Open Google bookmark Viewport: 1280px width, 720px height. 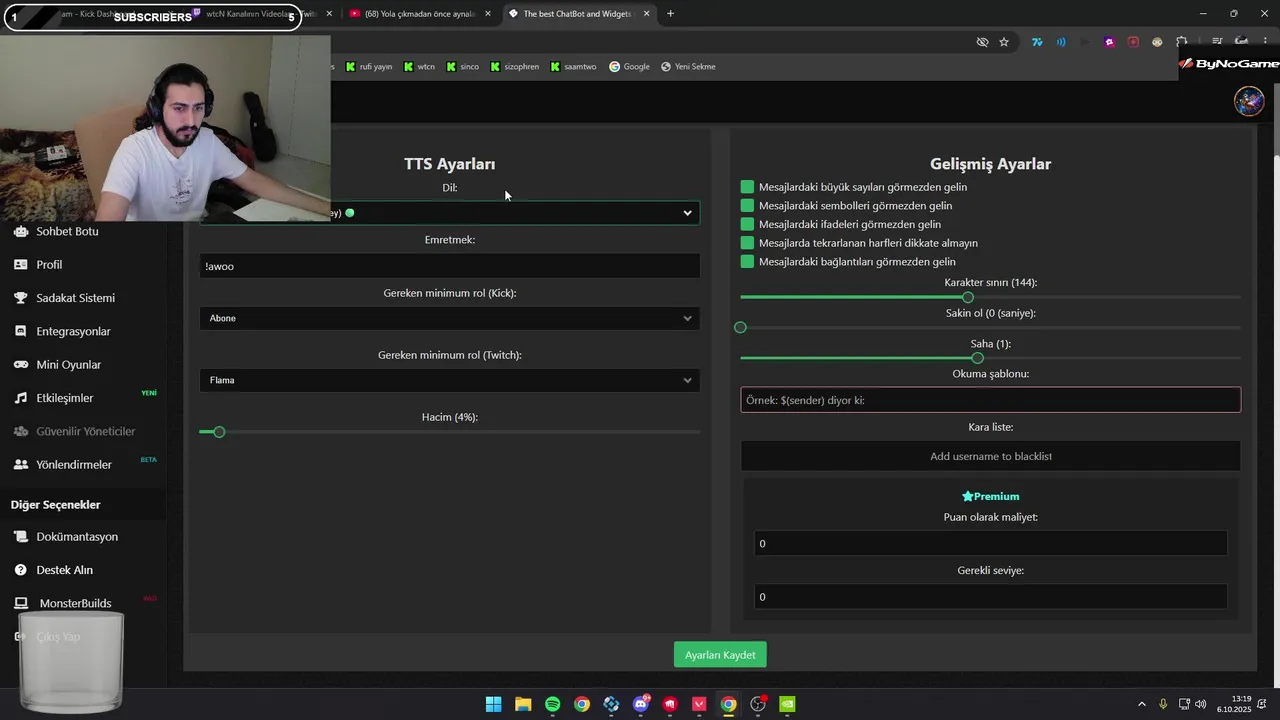629,67
